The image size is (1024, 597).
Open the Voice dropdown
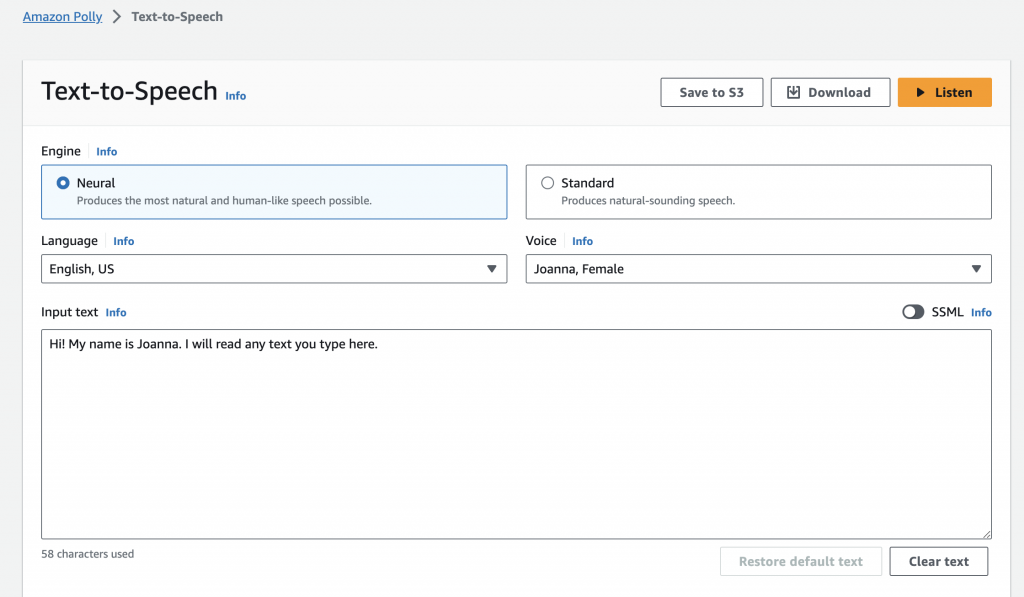(758, 269)
